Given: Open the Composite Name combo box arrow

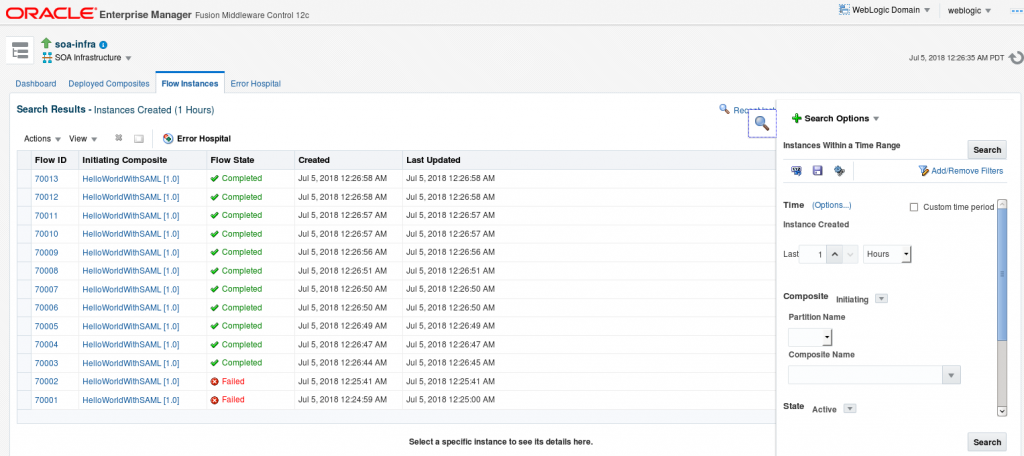Looking at the screenshot, I should click(951, 375).
